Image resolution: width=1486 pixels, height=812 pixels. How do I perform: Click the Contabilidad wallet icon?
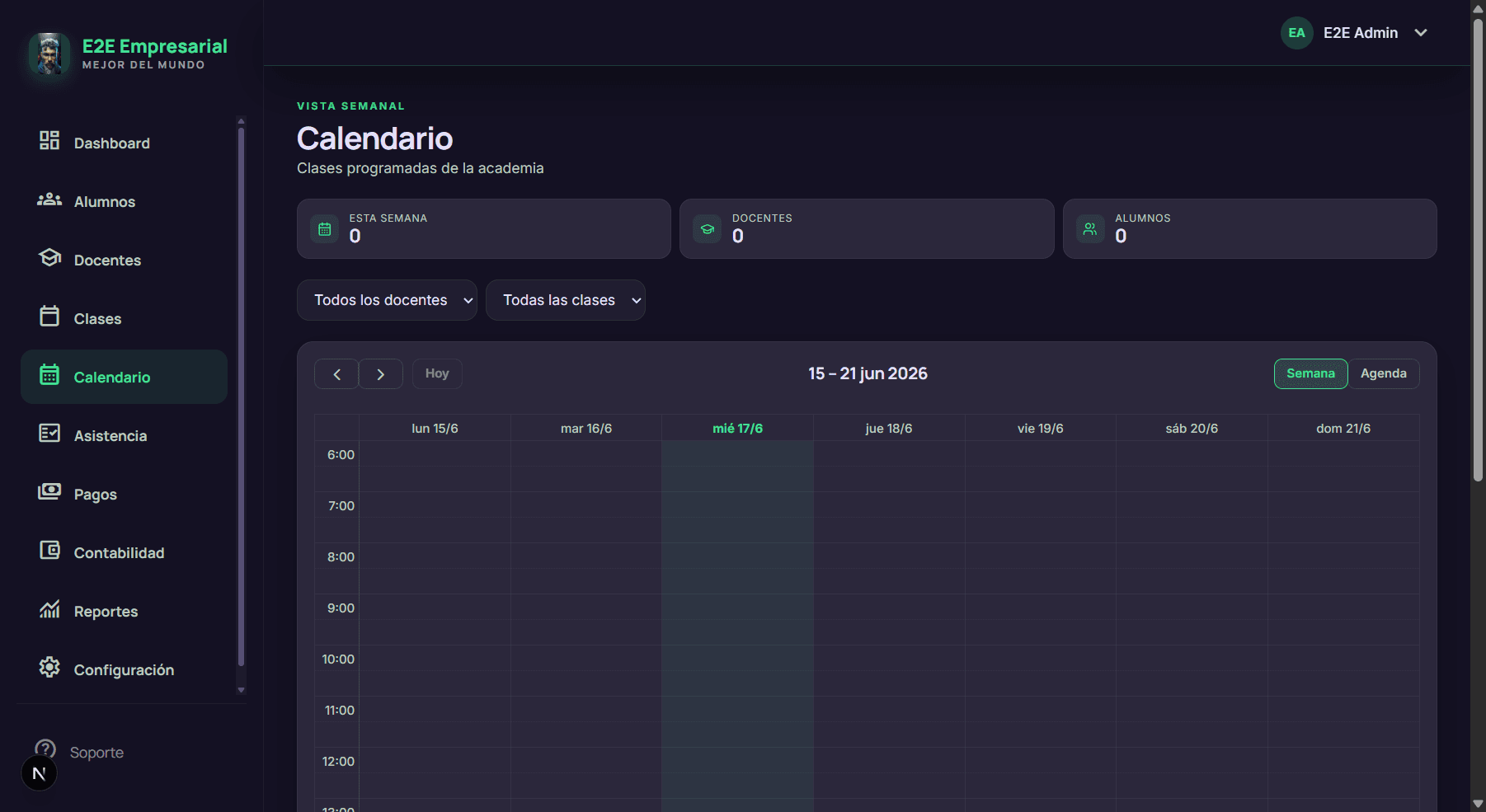coord(49,550)
